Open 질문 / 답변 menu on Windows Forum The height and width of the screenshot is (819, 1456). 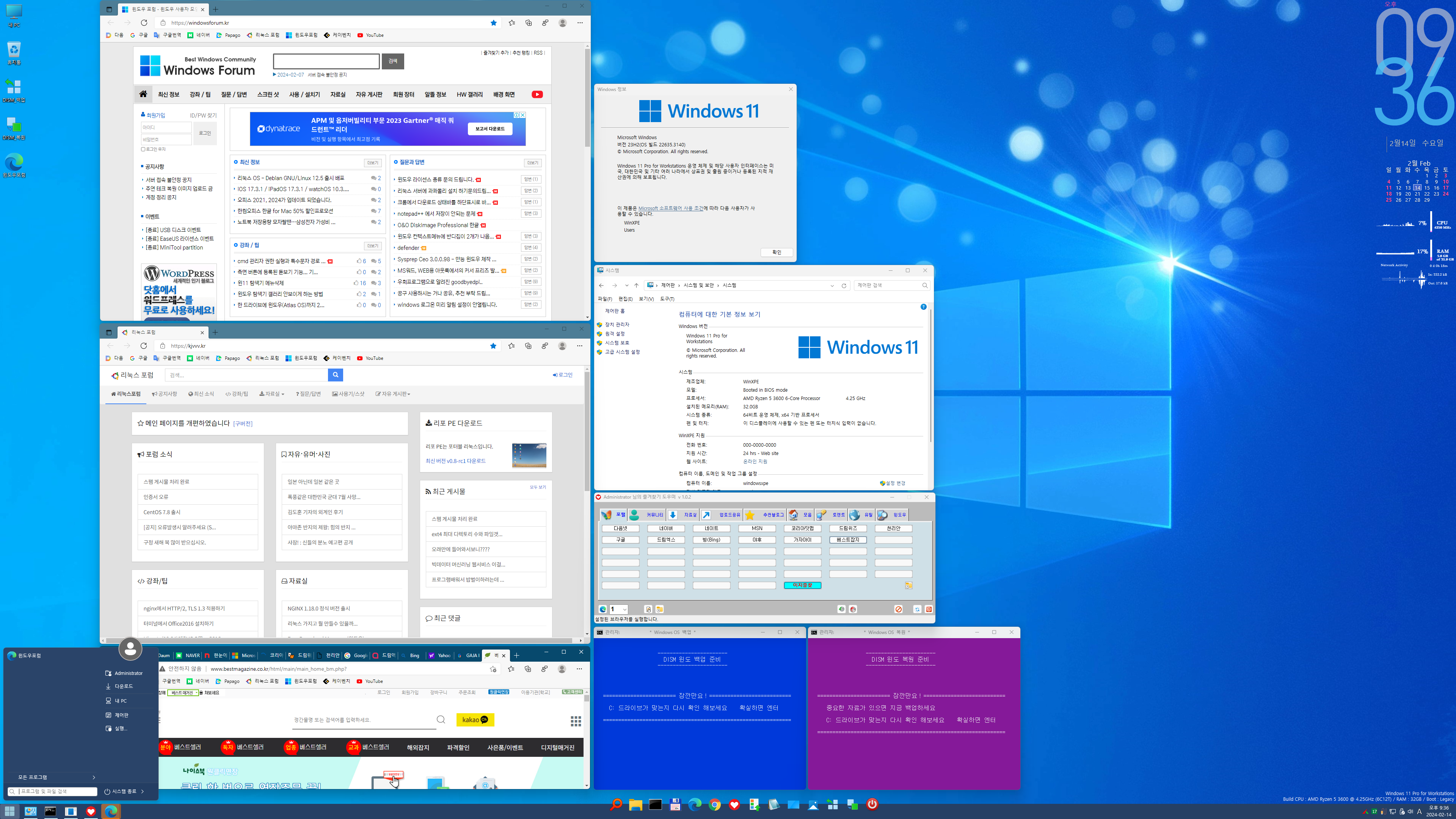pos(234,94)
